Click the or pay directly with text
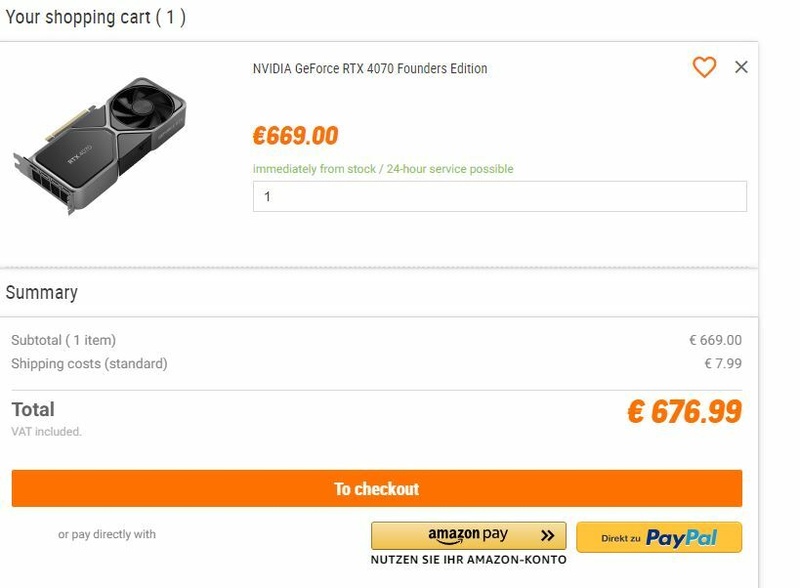Viewport: 800px width, 588px height. [x=107, y=534]
